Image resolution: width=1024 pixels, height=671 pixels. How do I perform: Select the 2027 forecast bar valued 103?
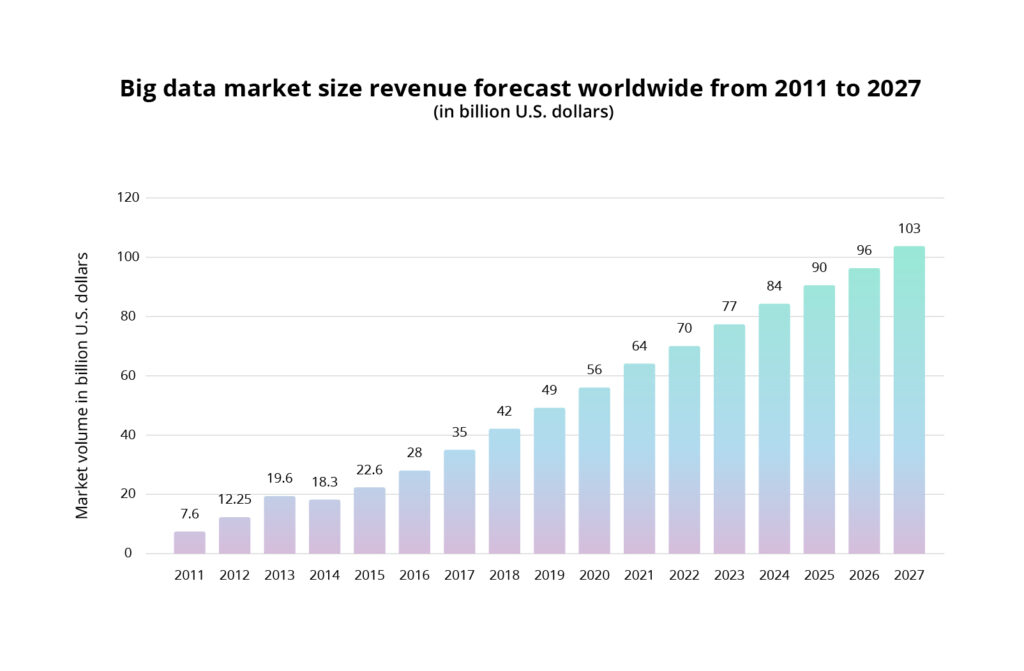pyautogui.click(x=910, y=400)
